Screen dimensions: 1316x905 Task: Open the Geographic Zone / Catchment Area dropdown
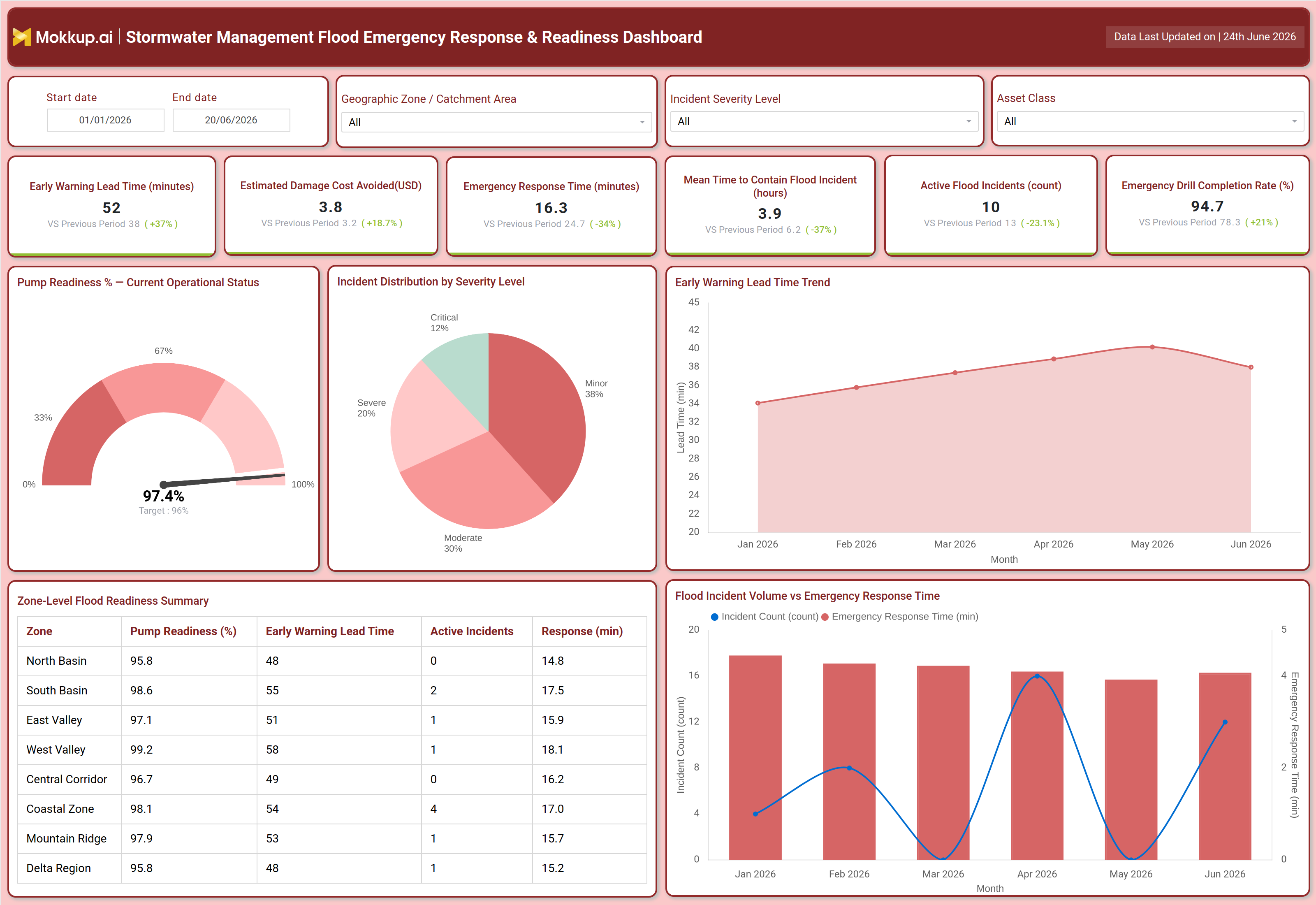click(496, 122)
